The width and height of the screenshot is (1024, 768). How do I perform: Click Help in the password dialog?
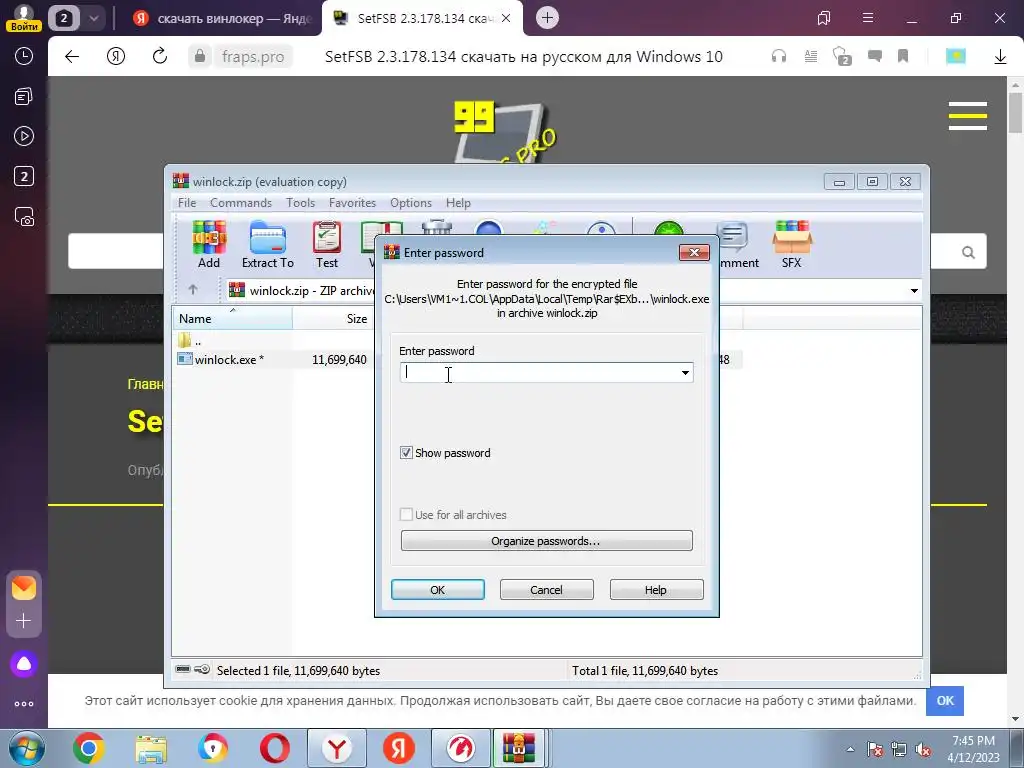coord(656,590)
